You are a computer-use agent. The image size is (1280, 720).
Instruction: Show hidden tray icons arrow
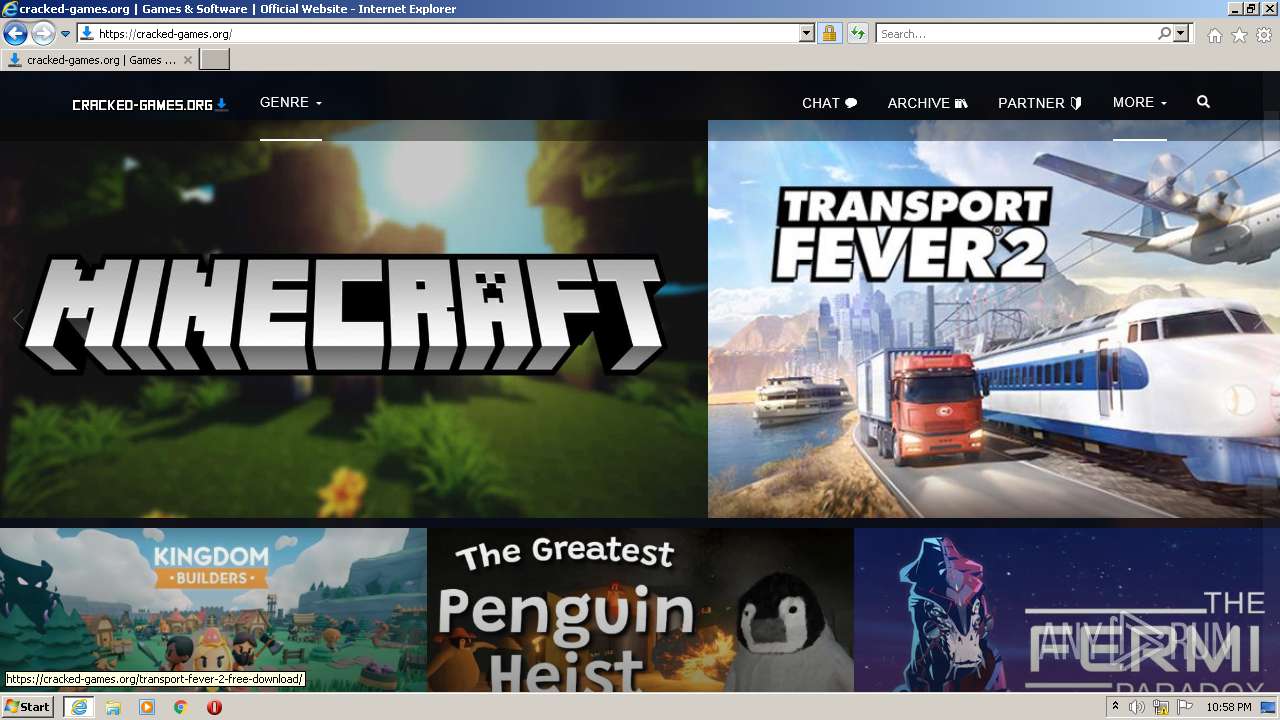(x=1116, y=707)
